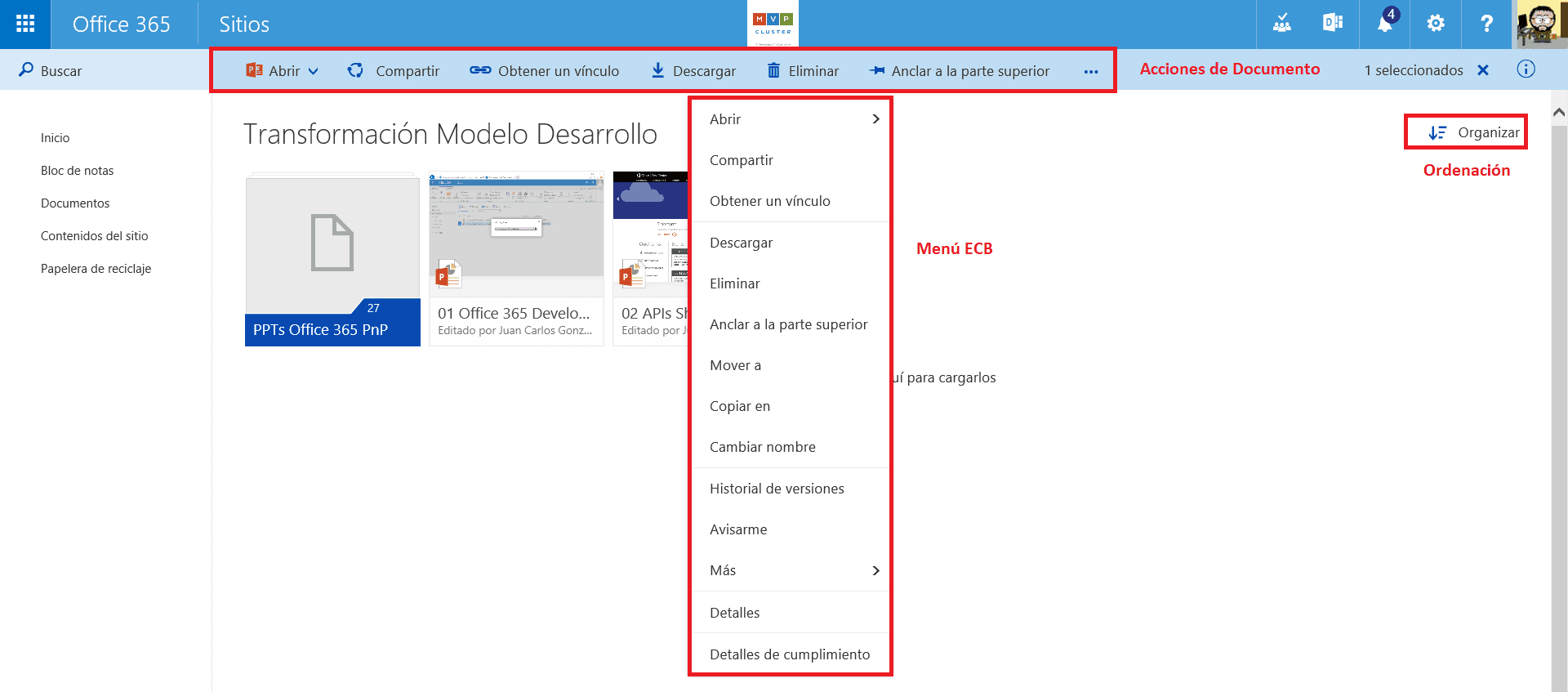The width and height of the screenshot is (1568, 692).
Task: Open the settings gear
Action: point(1436,24)
